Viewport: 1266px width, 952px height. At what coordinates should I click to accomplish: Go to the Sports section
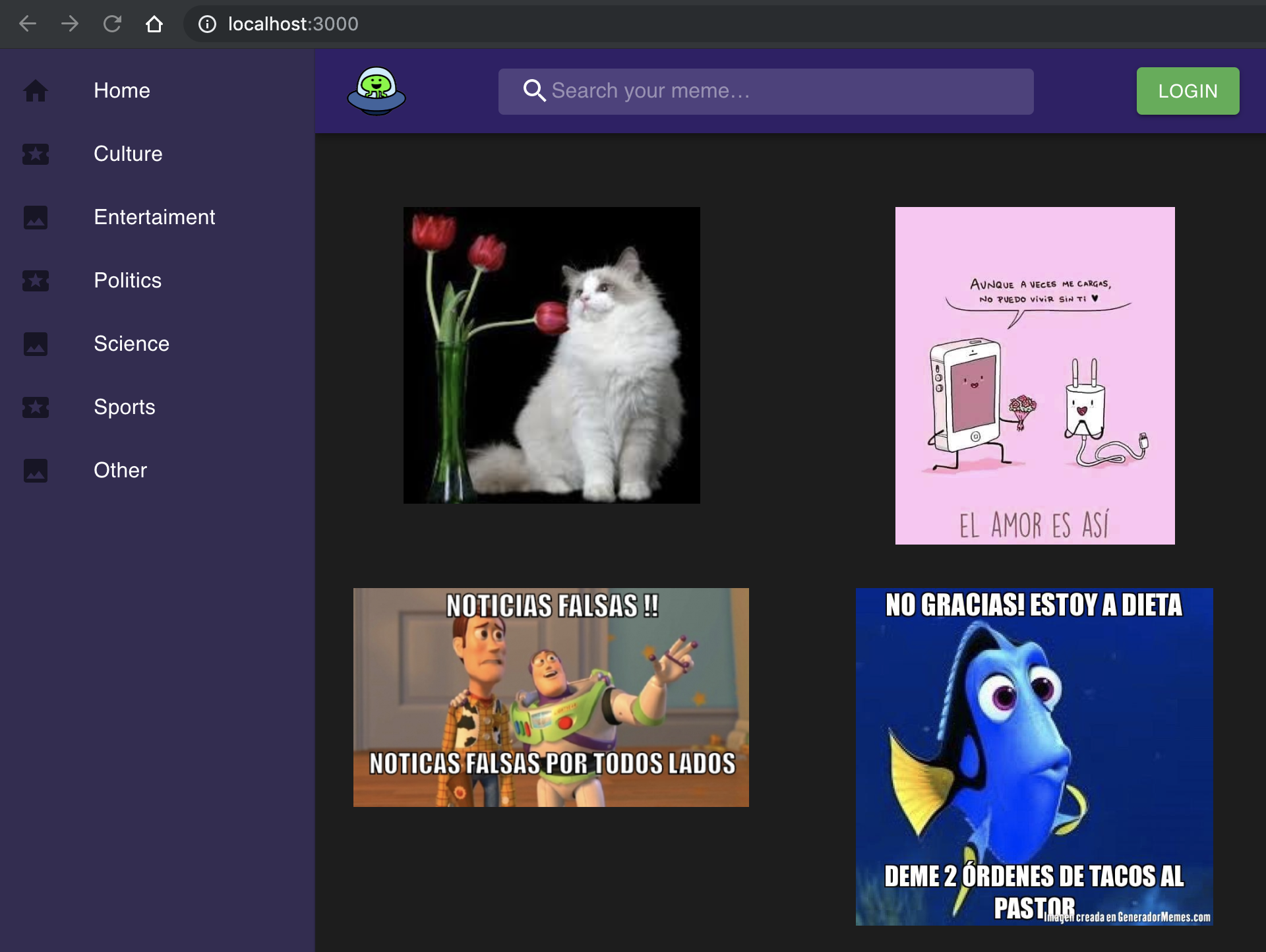click(124, 407)
